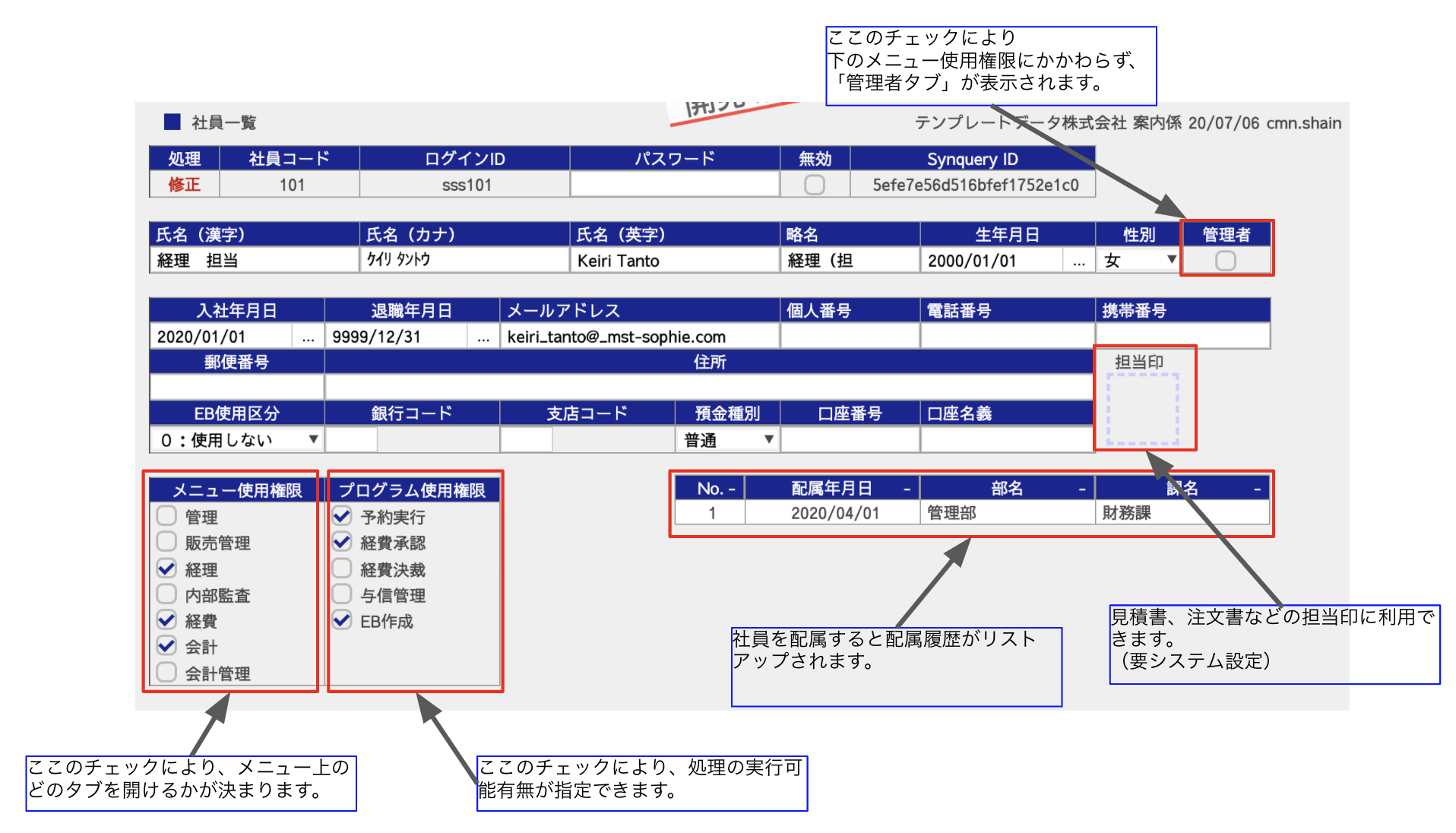Uncheck the 経費 menu permission
This screenshot has height=833, width=1456.
166,620
